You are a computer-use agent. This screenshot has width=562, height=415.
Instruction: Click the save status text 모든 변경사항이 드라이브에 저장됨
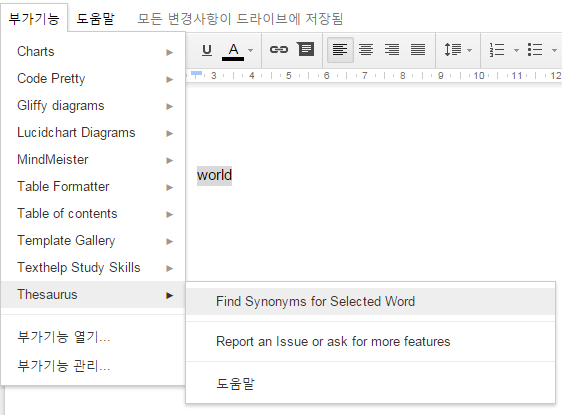click(x=240, y=19)
